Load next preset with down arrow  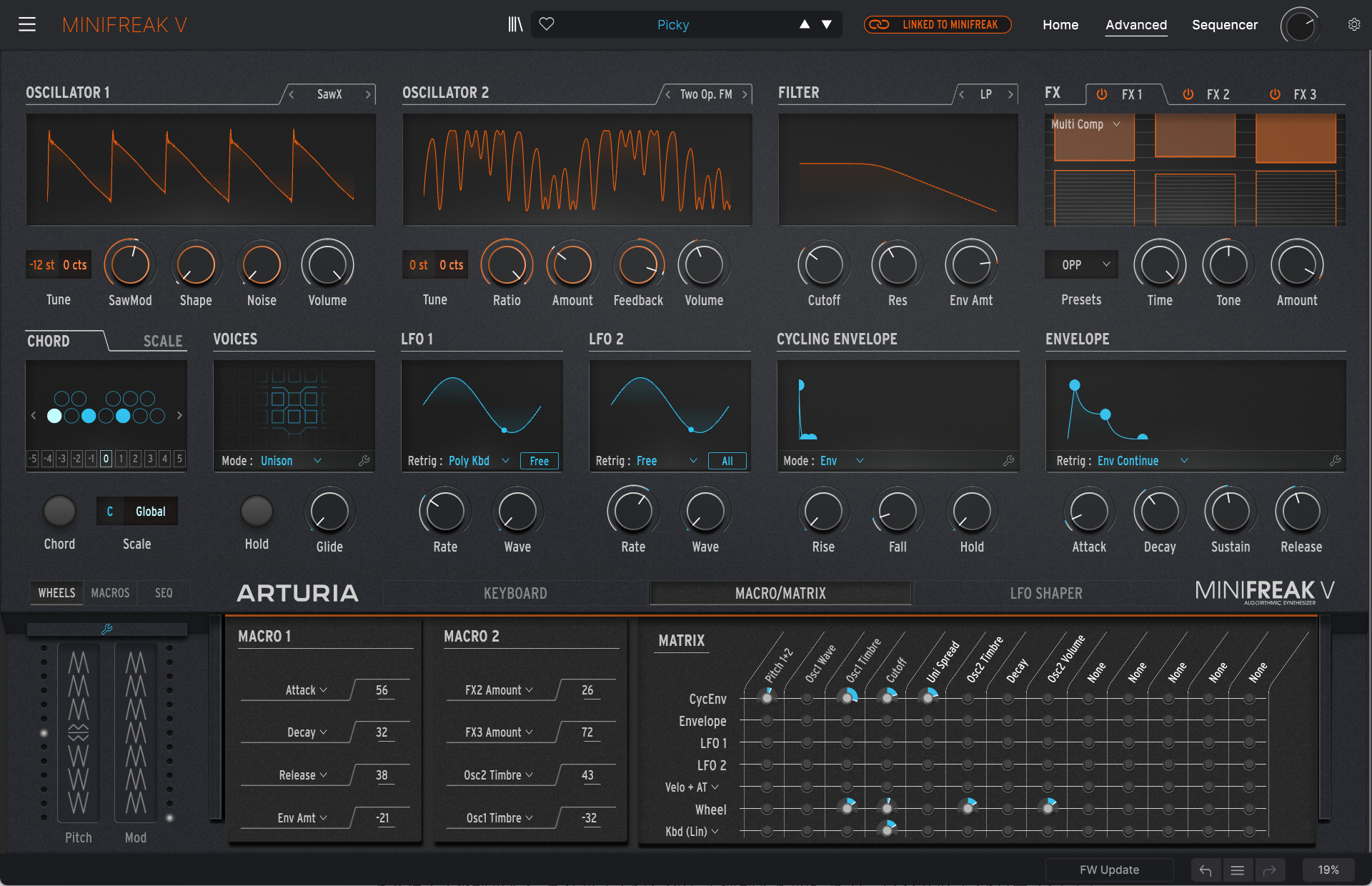(x=827, y=24)
